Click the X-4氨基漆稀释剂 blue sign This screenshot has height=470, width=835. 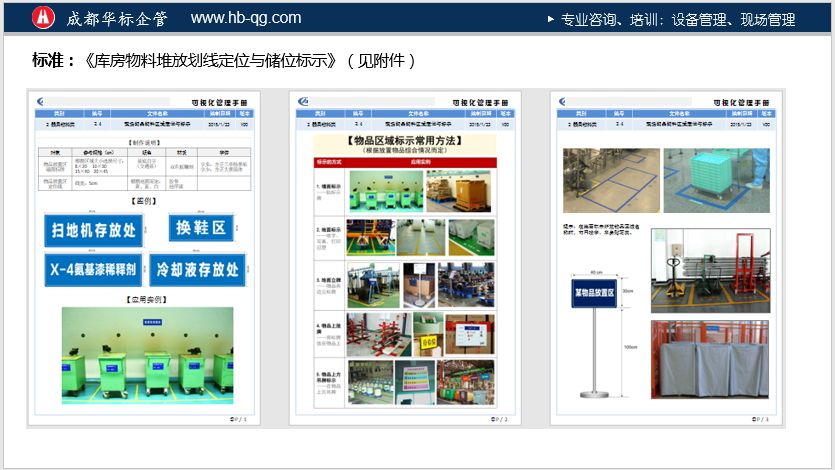pyautogui.click(x=93, y=269)
